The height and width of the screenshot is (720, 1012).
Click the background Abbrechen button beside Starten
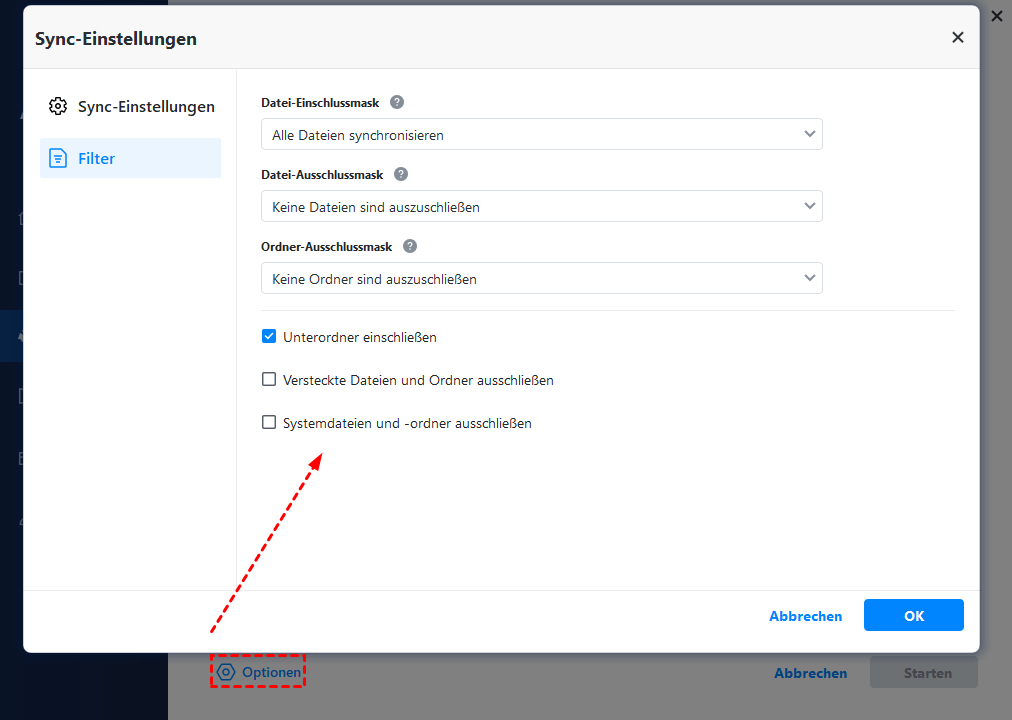pyautogui.click(x=810, y=673)
